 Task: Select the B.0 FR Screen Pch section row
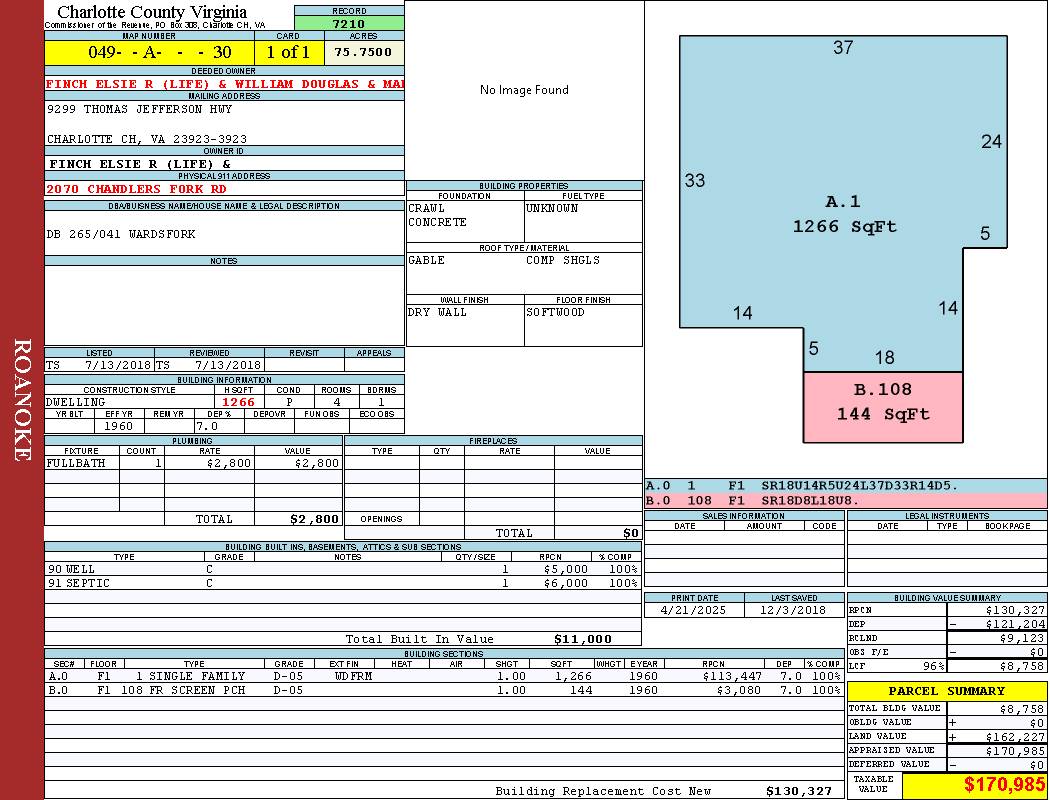[x=444, y=690]
